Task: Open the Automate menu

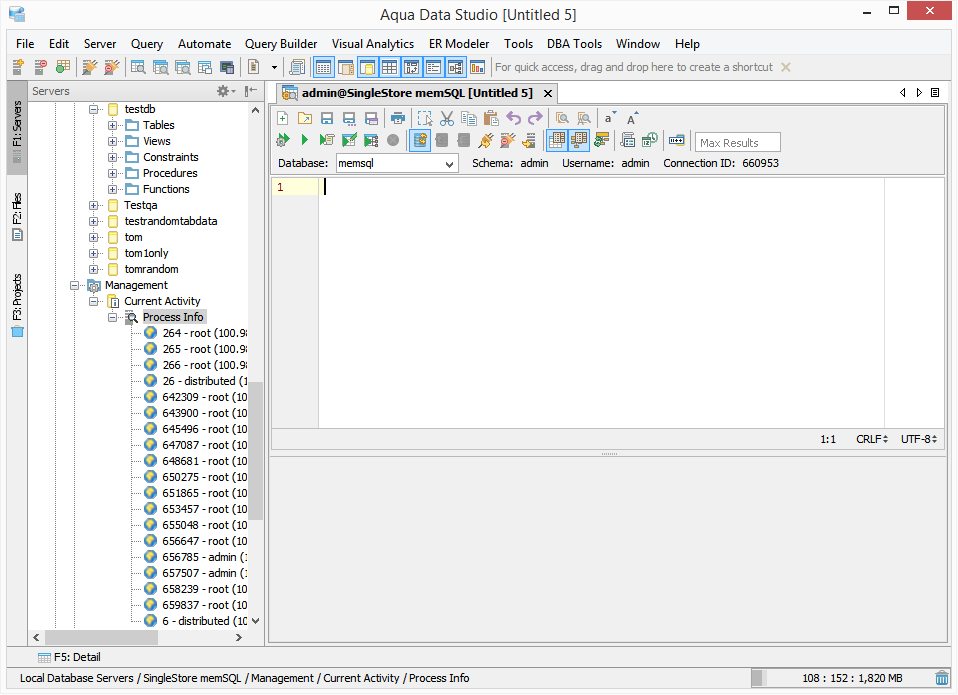Action: tap(204, 44)
